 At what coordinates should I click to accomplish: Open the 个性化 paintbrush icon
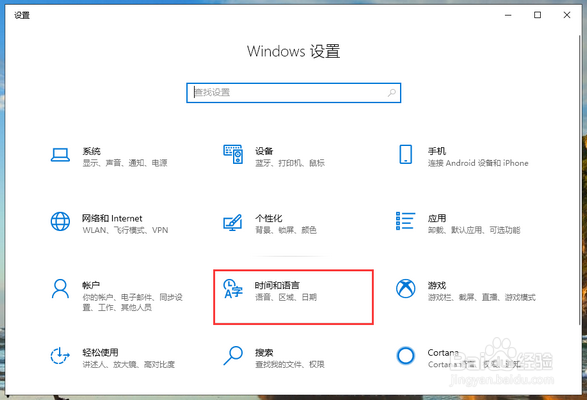[232, 222]
